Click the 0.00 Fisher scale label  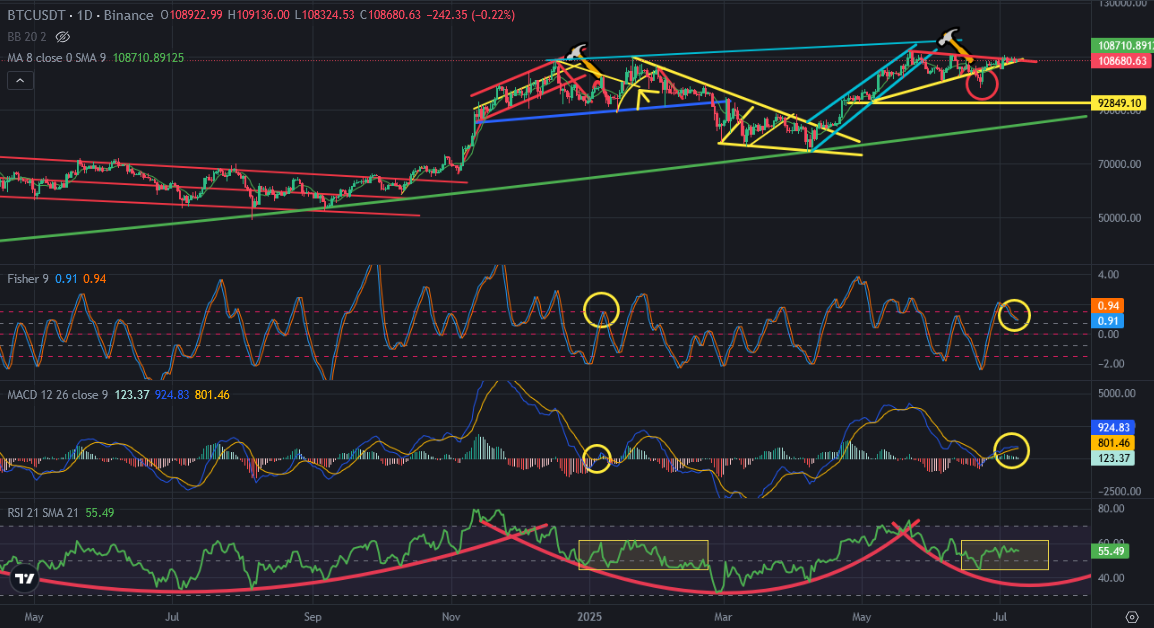coord(1108,334)
